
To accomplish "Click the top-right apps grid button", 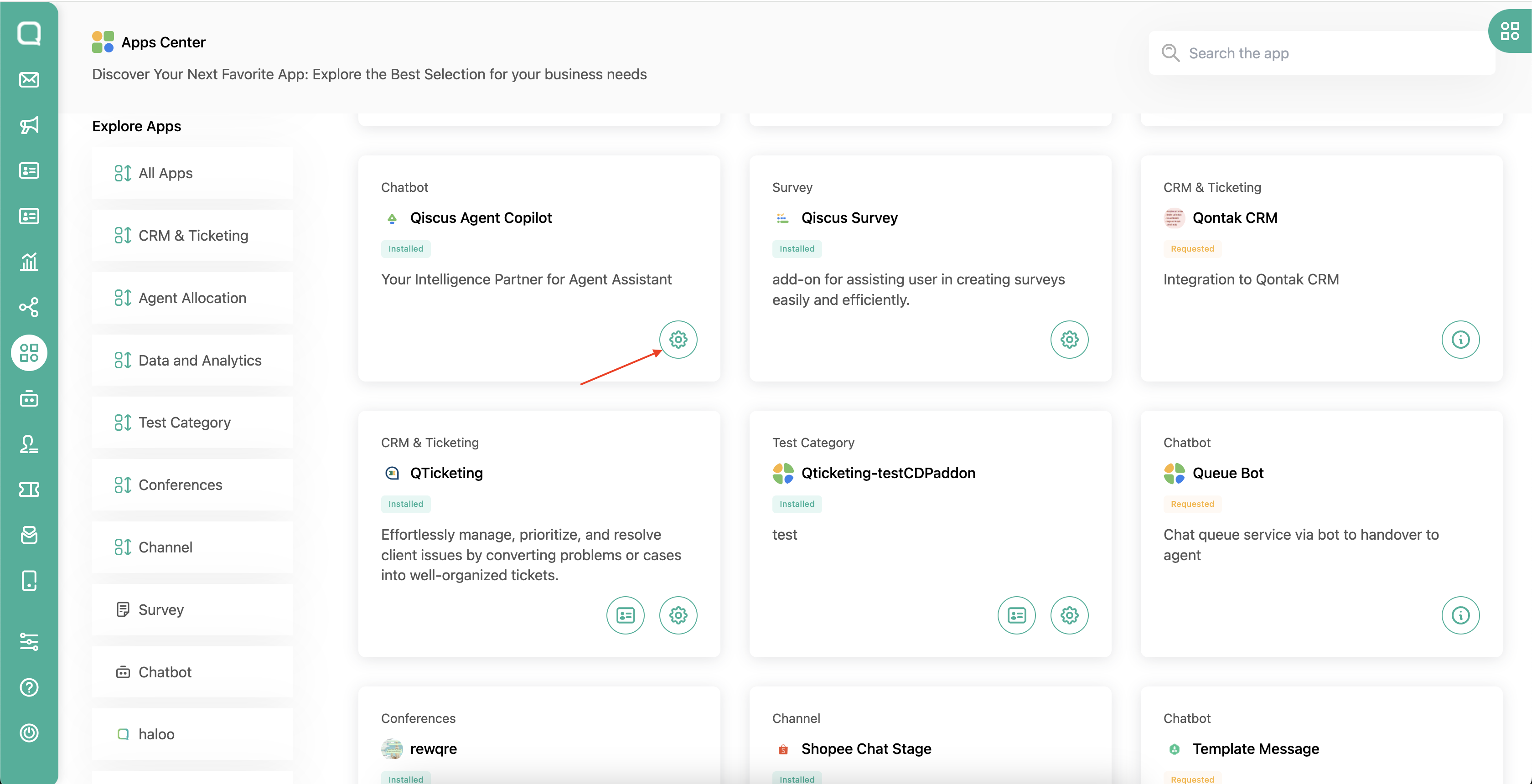I will point(1509,31).
